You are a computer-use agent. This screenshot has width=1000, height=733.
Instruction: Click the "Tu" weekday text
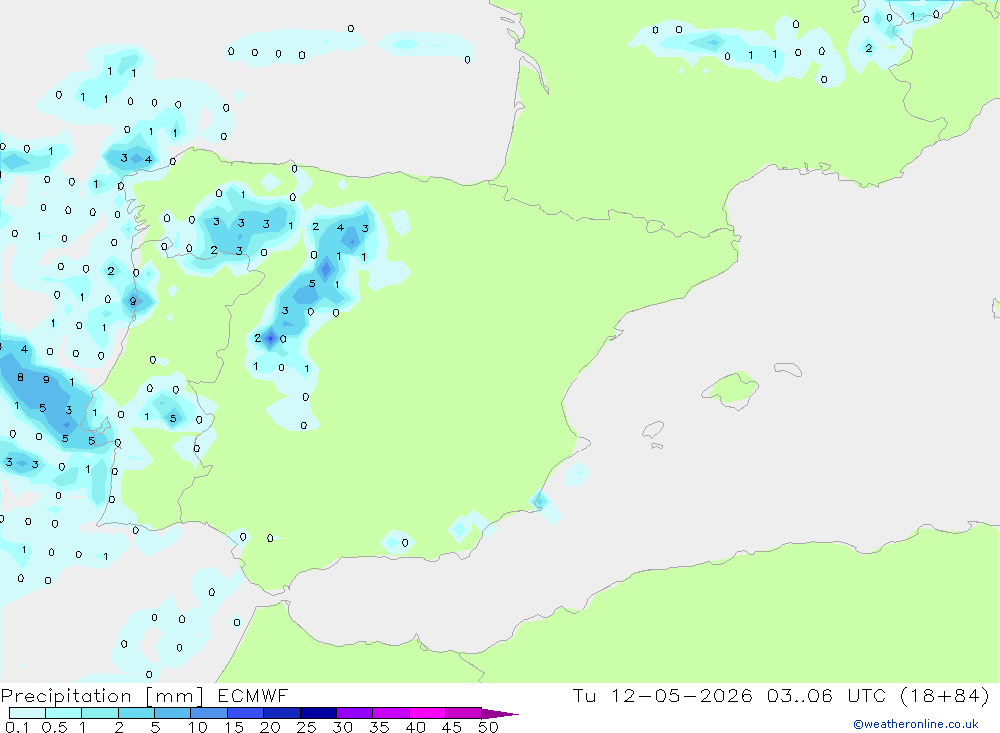point(584,695)
